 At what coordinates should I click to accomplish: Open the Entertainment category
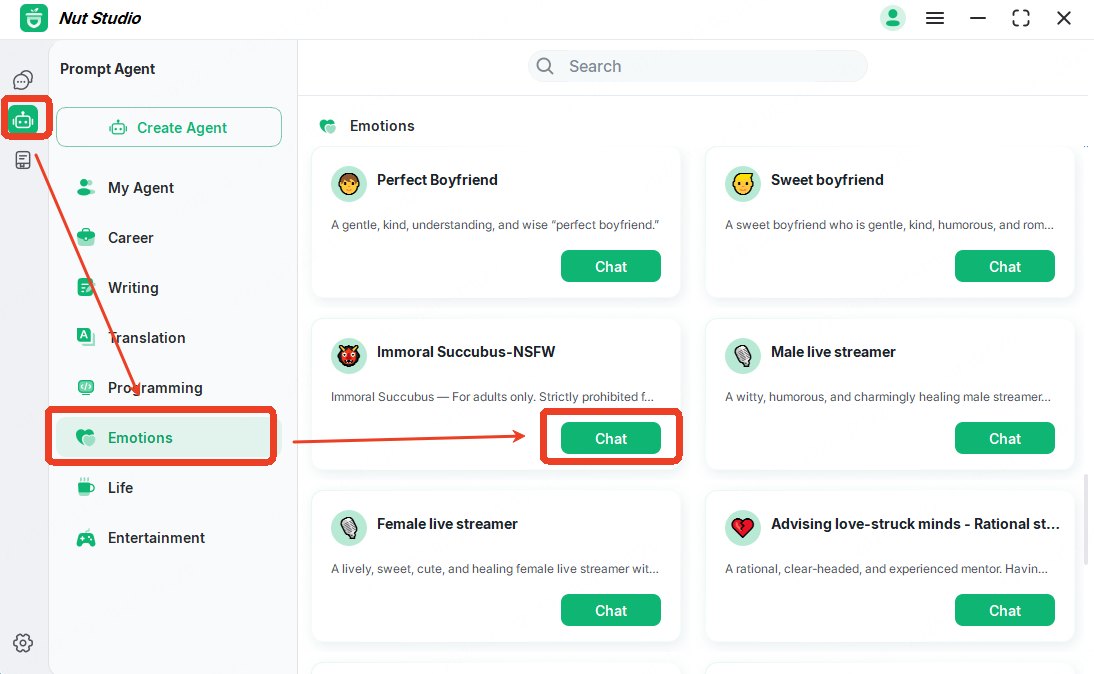click(156, 537)
